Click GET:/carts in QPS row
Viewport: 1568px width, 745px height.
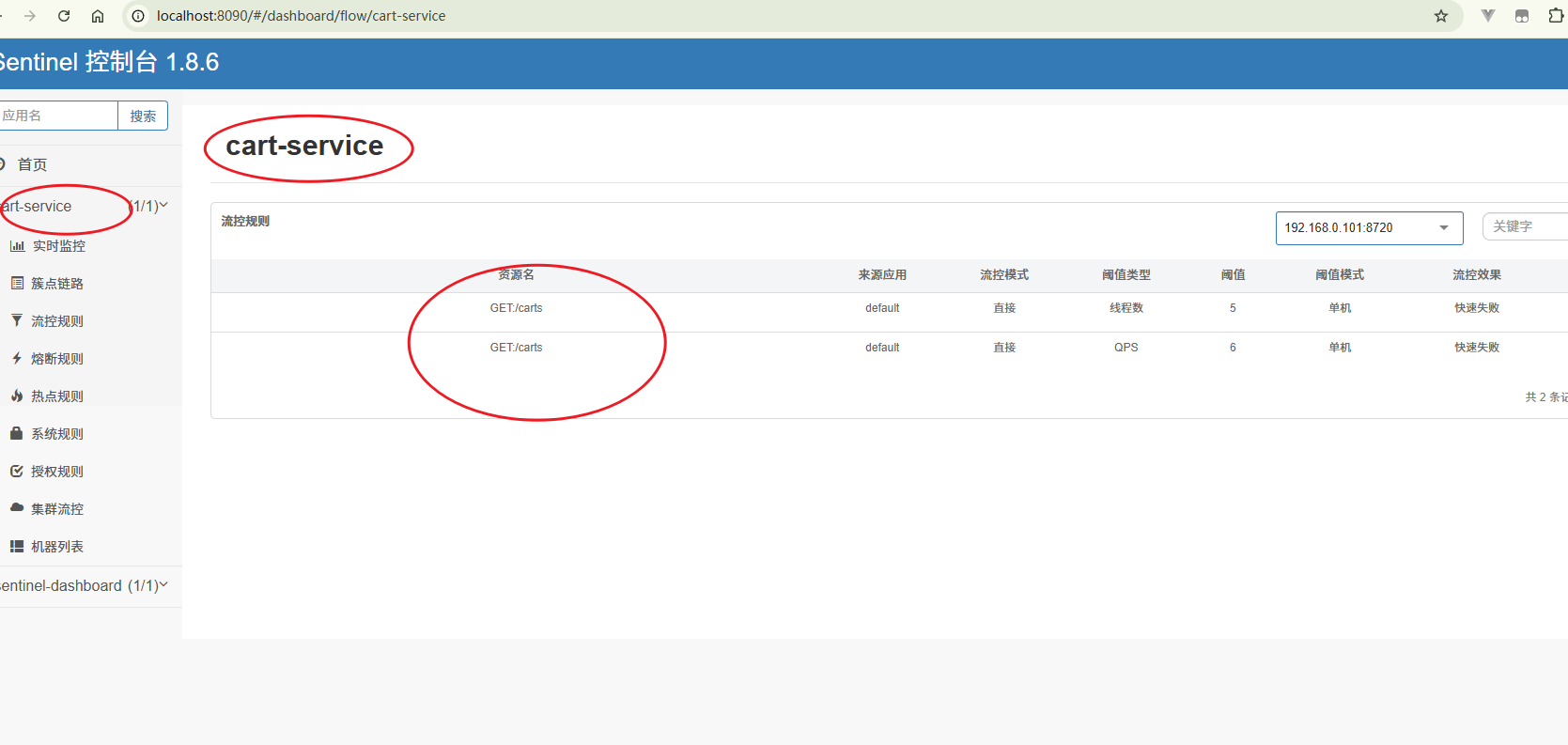click(516, 348)
